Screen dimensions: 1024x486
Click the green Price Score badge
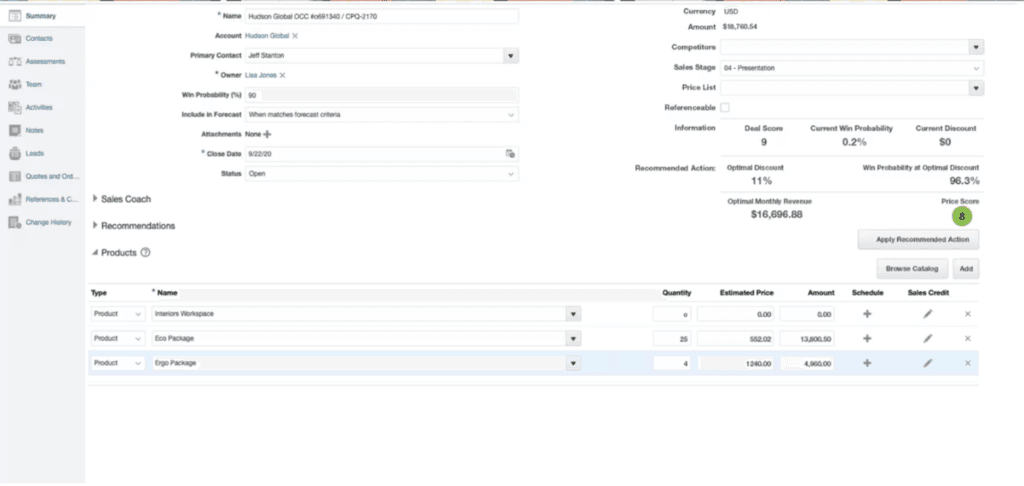(x=961, y=216)
